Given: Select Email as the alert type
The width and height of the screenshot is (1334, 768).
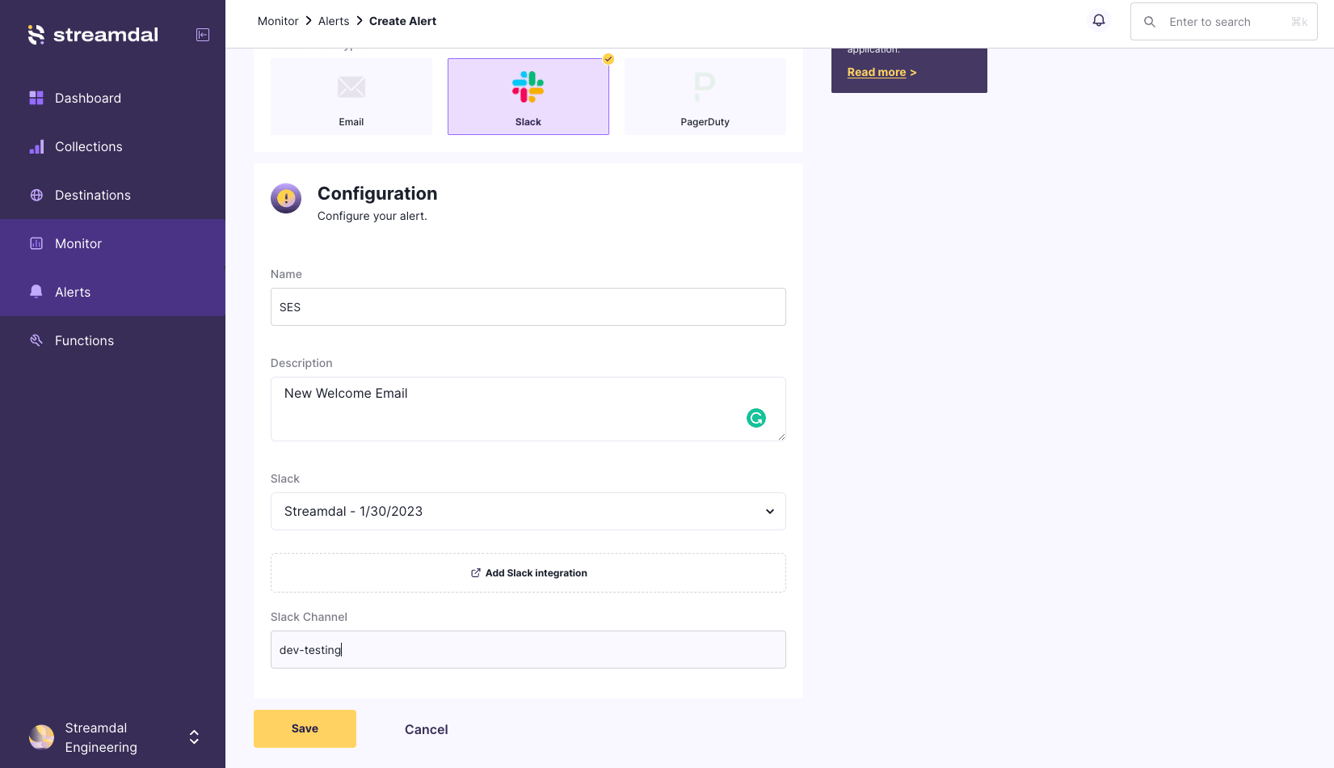Looking at the screenshot, I should point(351,96).
